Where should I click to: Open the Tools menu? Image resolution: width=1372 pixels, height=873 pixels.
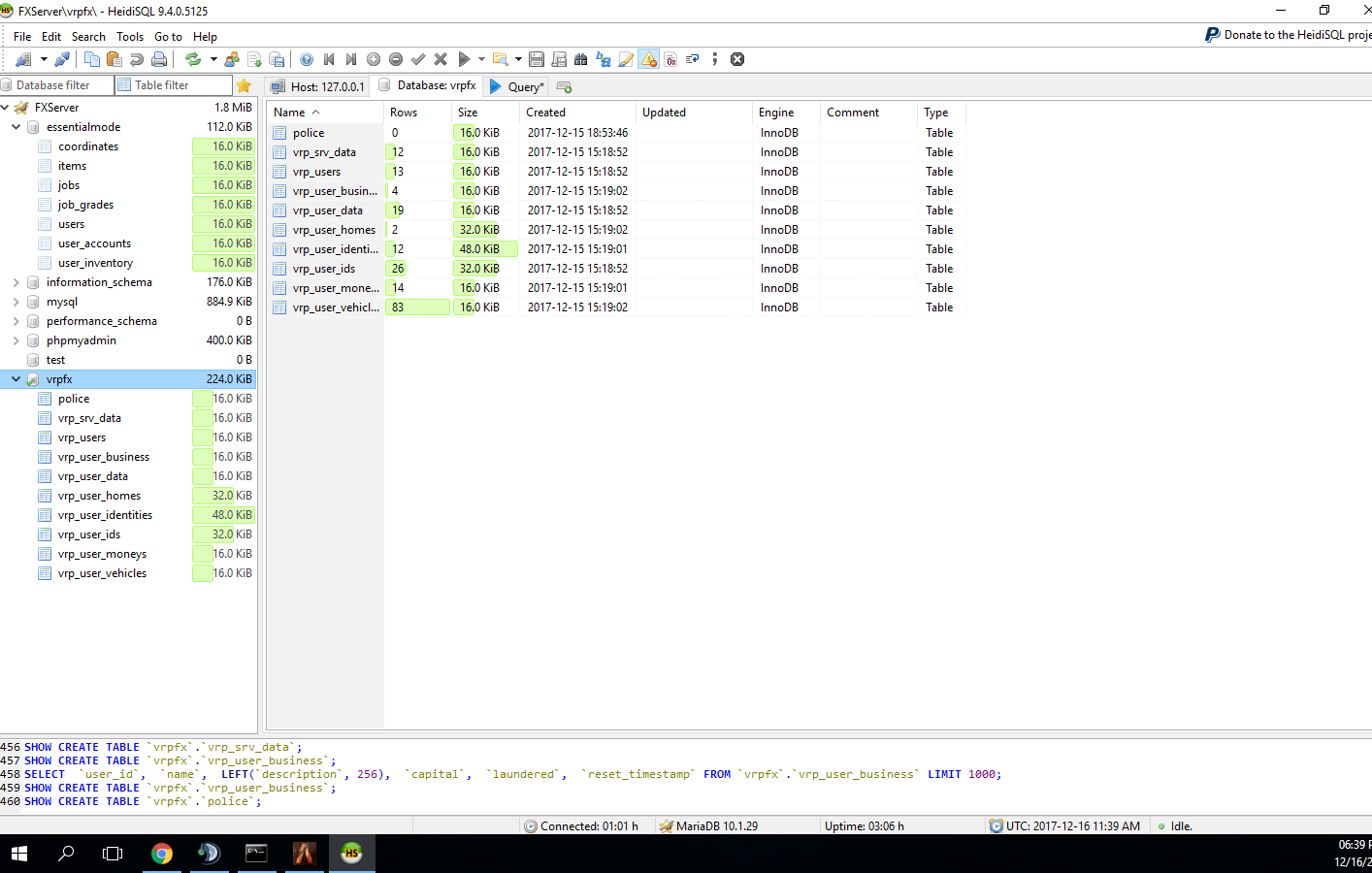[130, 37]
